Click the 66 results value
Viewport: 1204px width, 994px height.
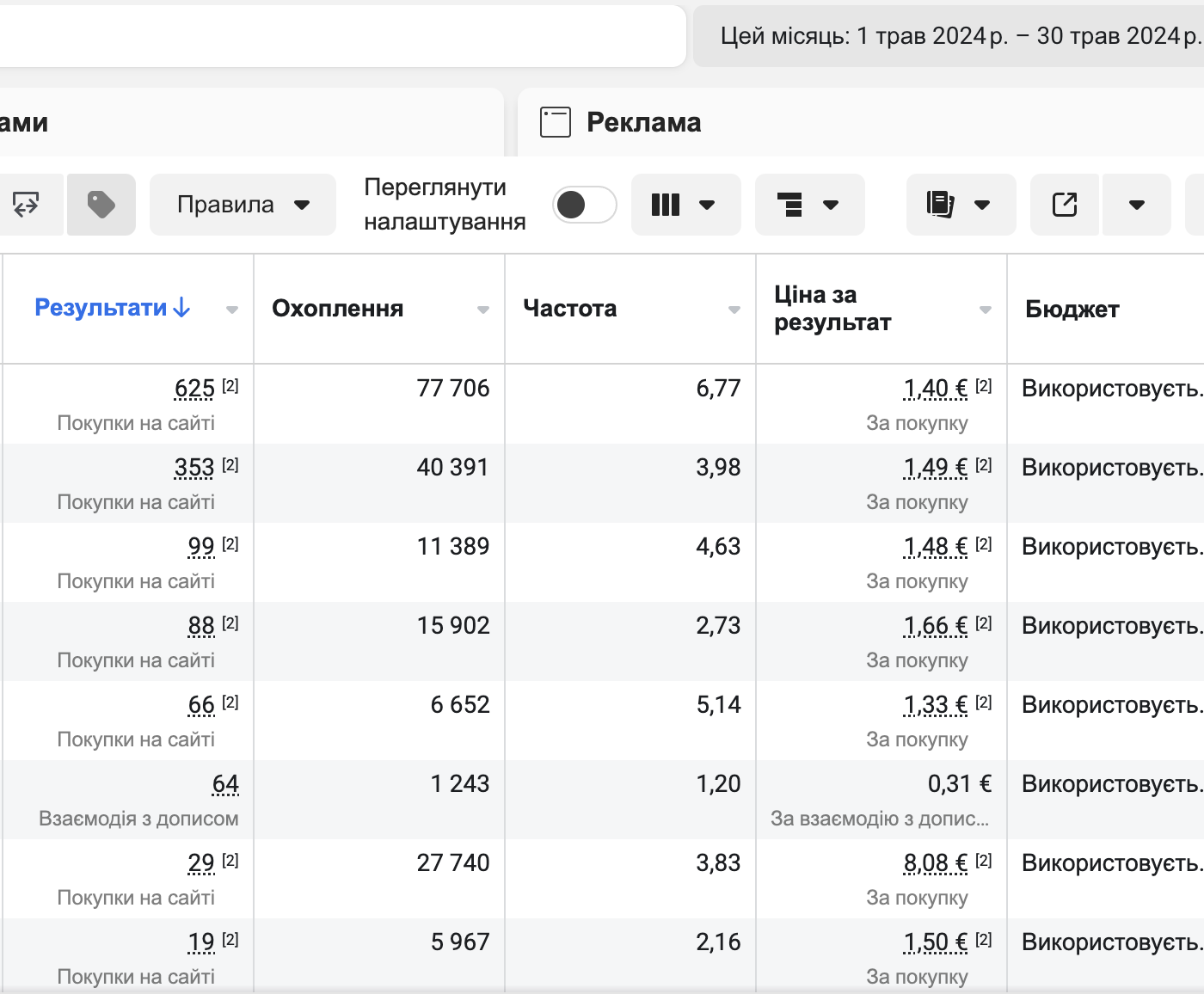201,705
